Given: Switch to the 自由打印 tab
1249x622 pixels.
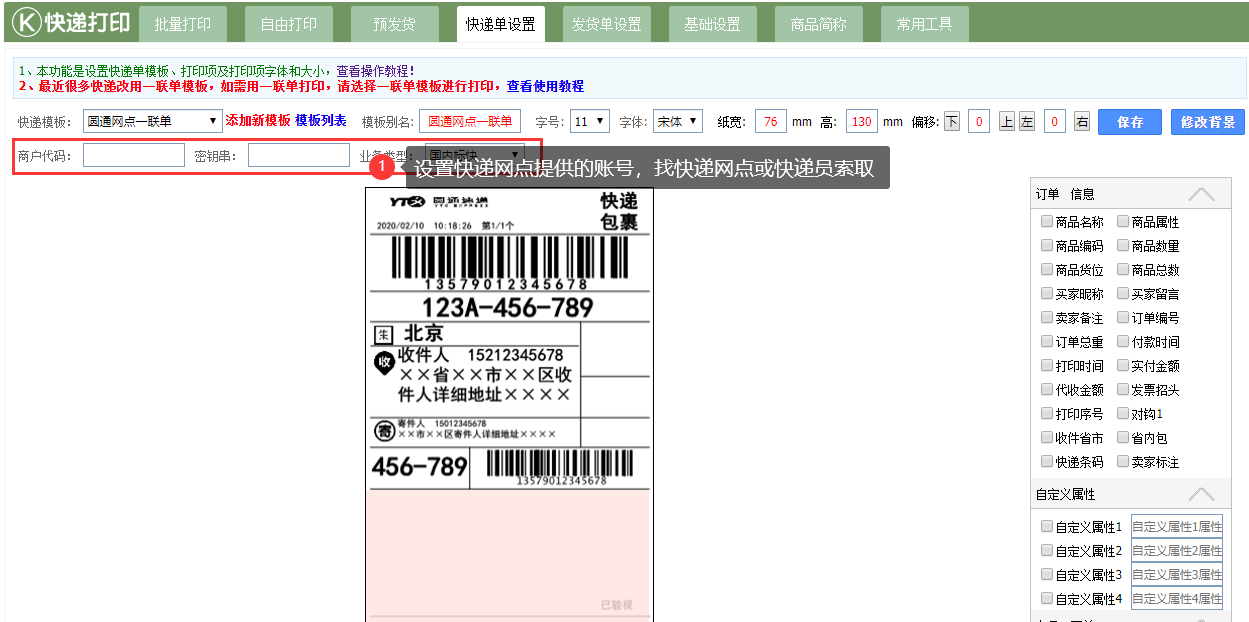Looking at the screenshot, I should [x=289, y=25].
